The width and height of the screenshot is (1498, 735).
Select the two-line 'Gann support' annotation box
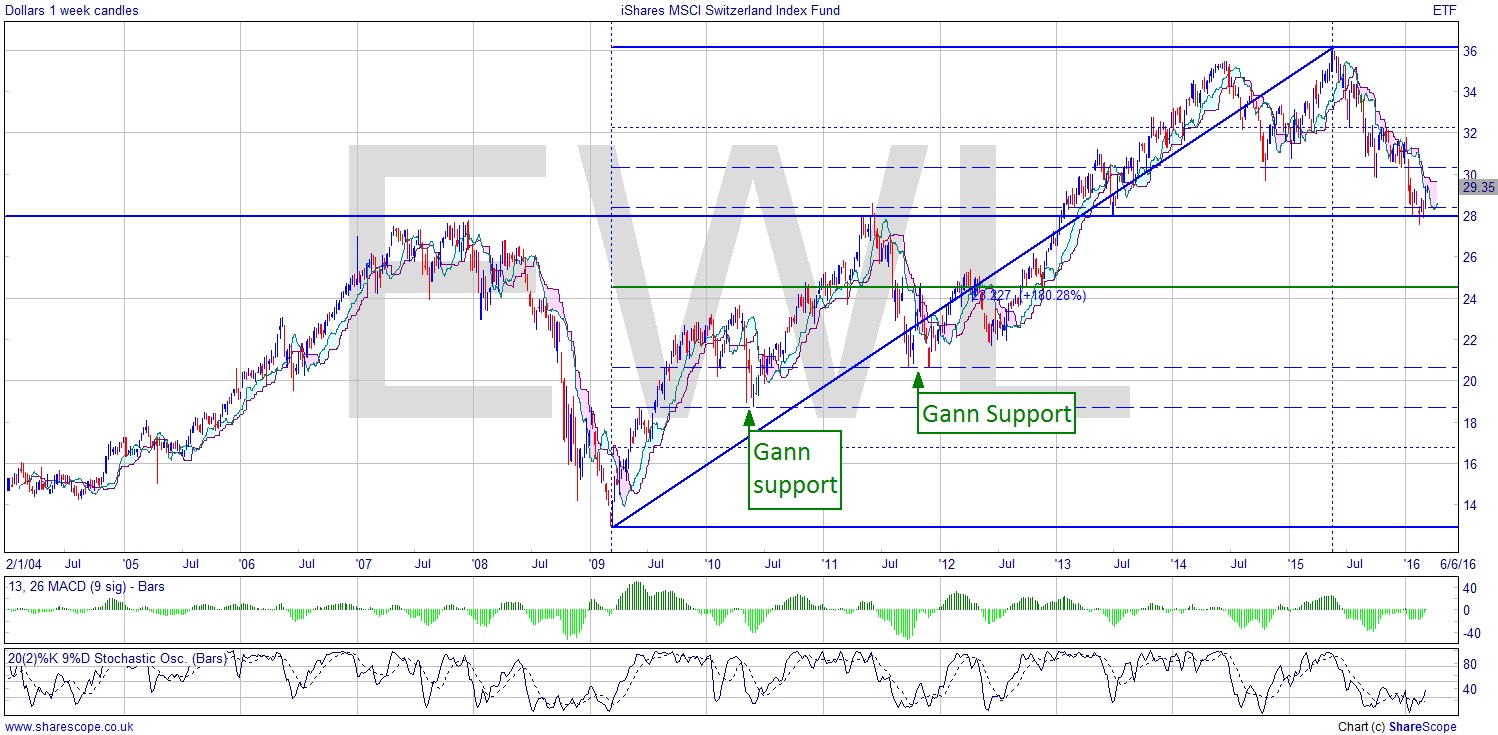coord(794,469)
